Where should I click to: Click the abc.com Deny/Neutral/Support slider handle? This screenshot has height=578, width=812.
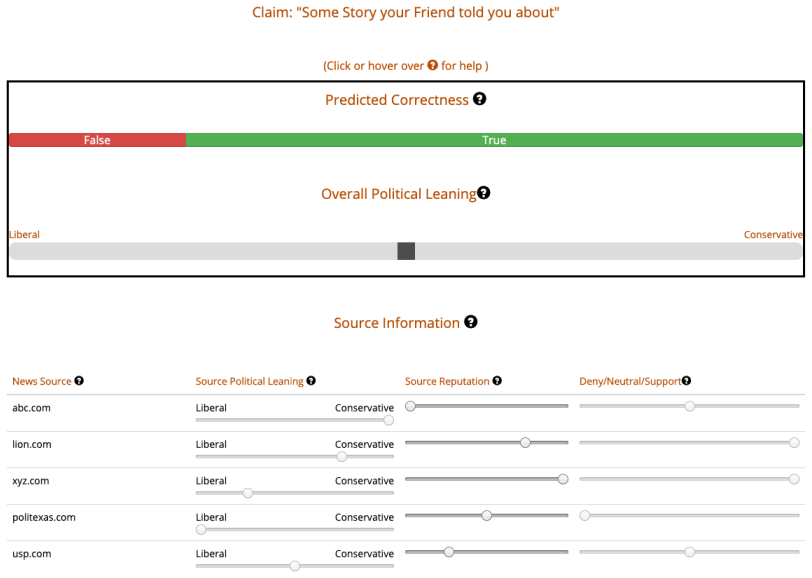click(x=689, y=406)
